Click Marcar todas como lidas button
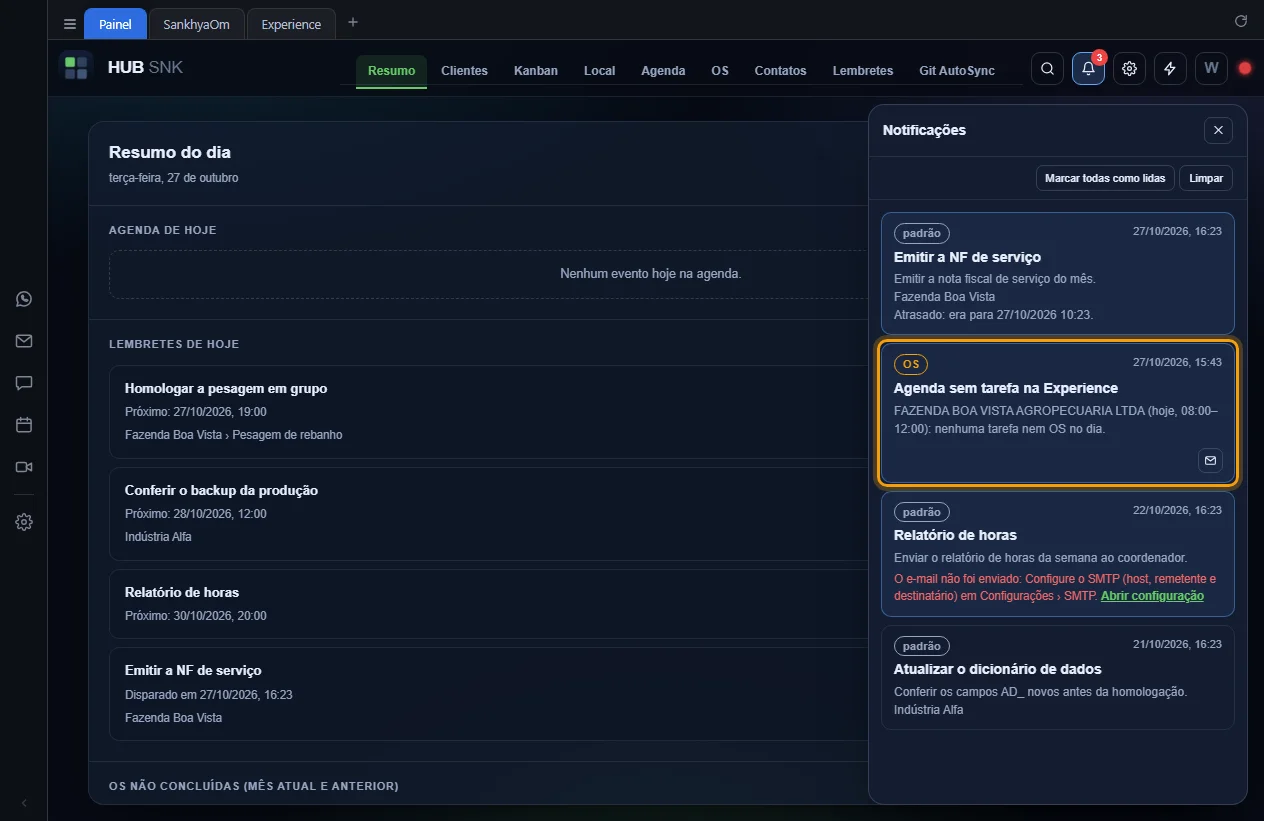The height and width of the screenshot is (821, 1264). [1105, 178]
